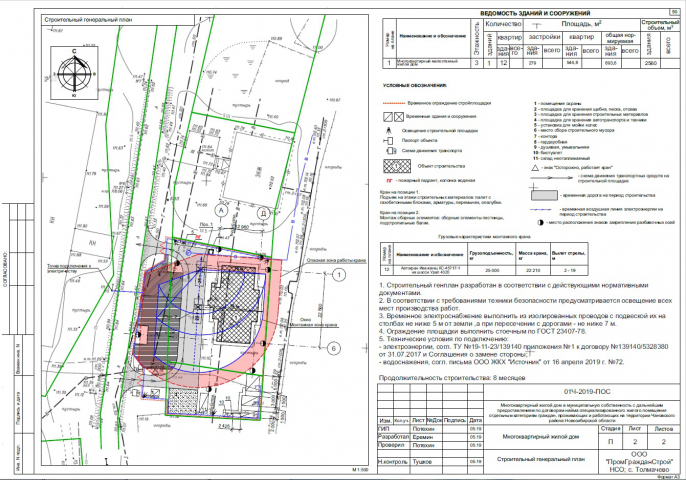Click the page number box 50

pos(674,12)
